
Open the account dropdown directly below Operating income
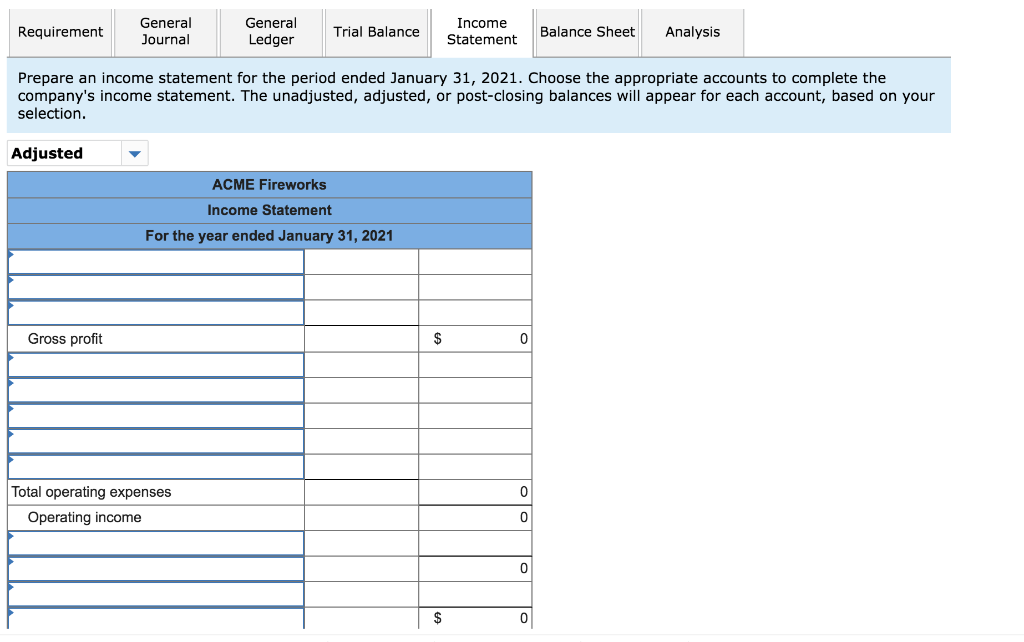(x=156, y=543)
